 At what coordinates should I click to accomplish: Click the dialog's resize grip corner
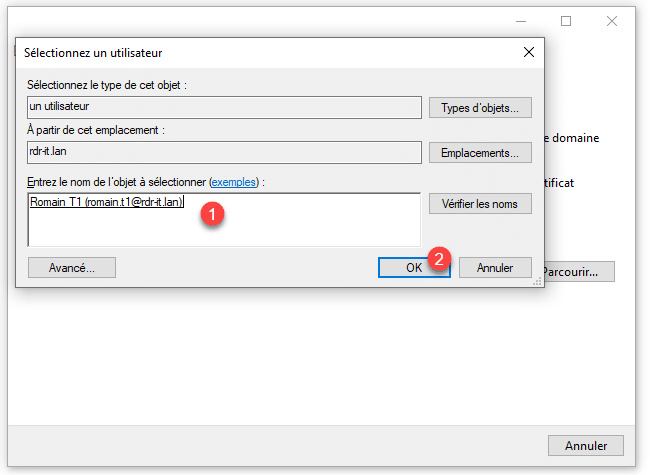coord(539,283)
